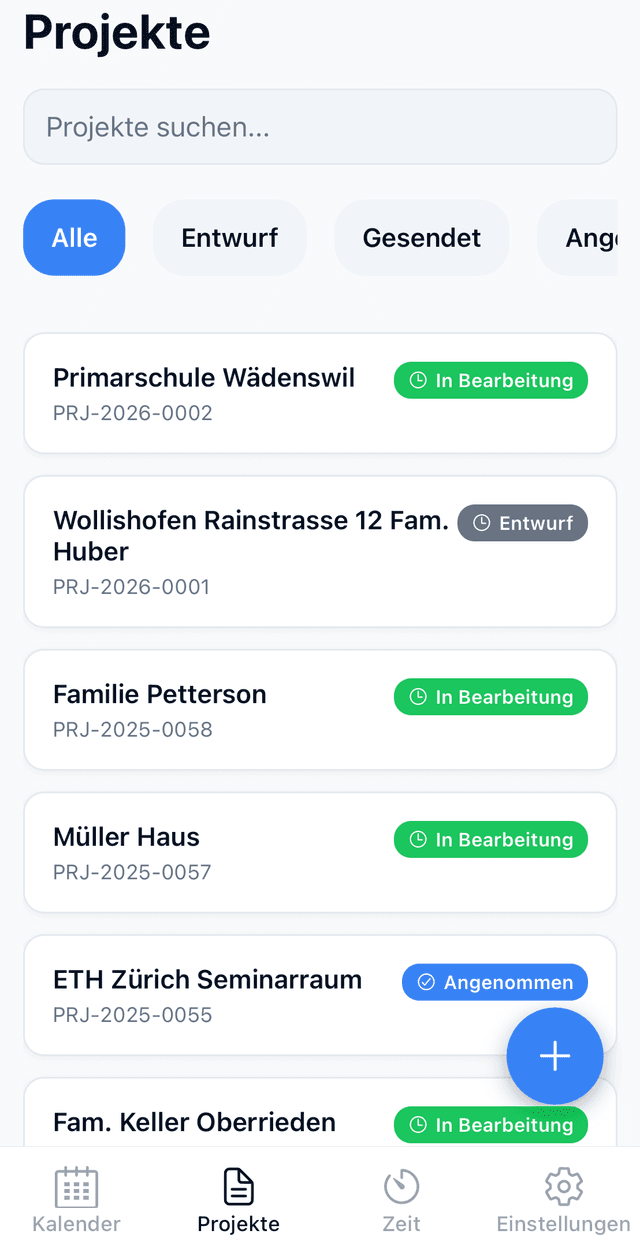Click the clock icon on Primarschule Wädenswil badge
Screen dimensions: 640x1248
tap(417, 380)
